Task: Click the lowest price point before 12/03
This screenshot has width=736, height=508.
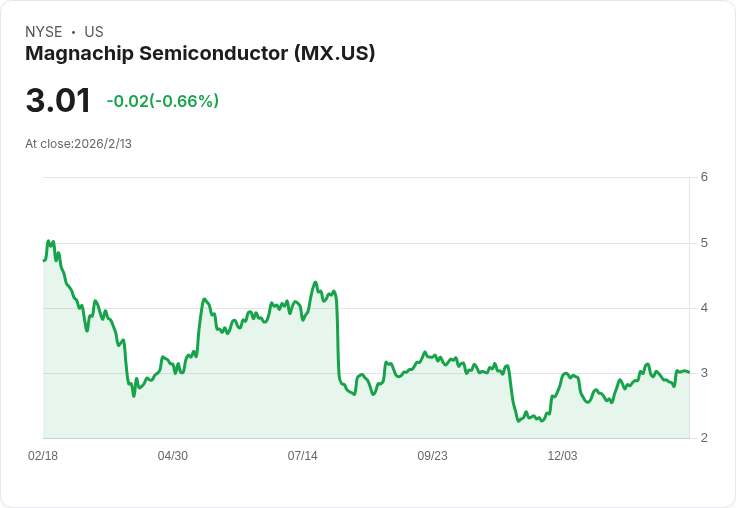Action: (x=519, y=421)
